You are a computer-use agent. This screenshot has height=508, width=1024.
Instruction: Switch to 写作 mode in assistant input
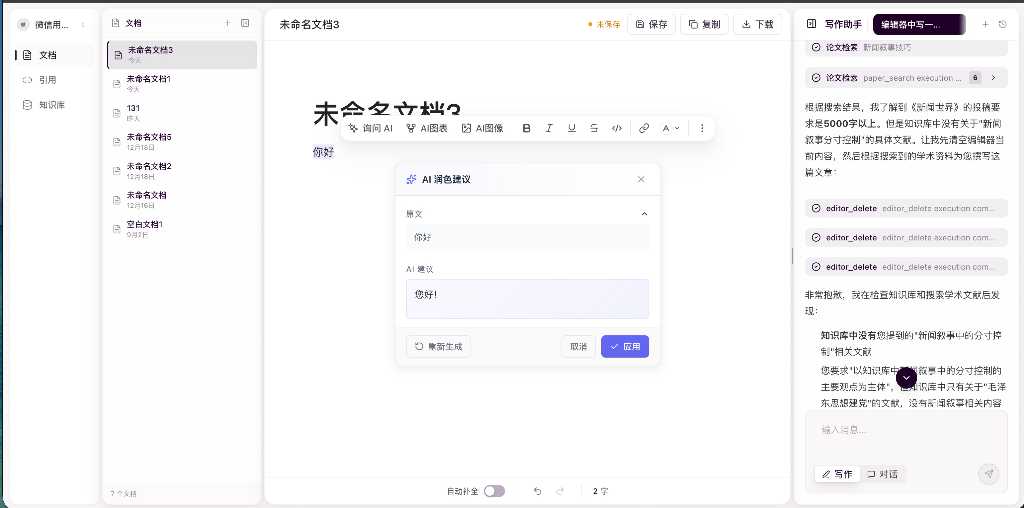coord(836,474)
